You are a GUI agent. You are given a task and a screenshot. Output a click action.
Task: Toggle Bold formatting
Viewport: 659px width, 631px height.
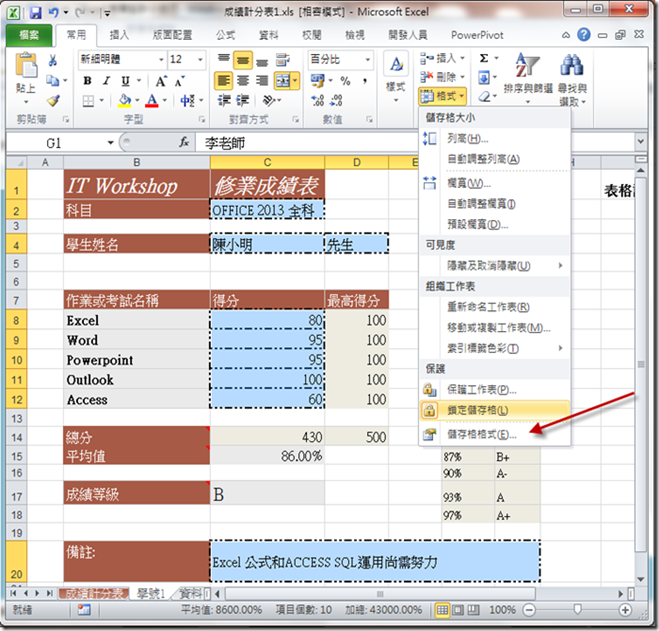87,81
